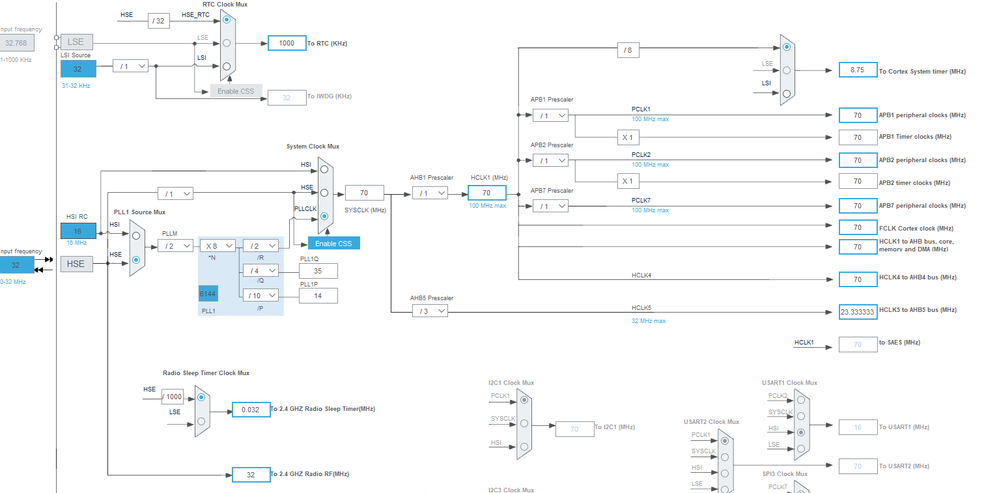This screenshot has width=999, height=493.
Task: Click the APB7 peripheral clocks field
Action: click(x=858, y=206)
